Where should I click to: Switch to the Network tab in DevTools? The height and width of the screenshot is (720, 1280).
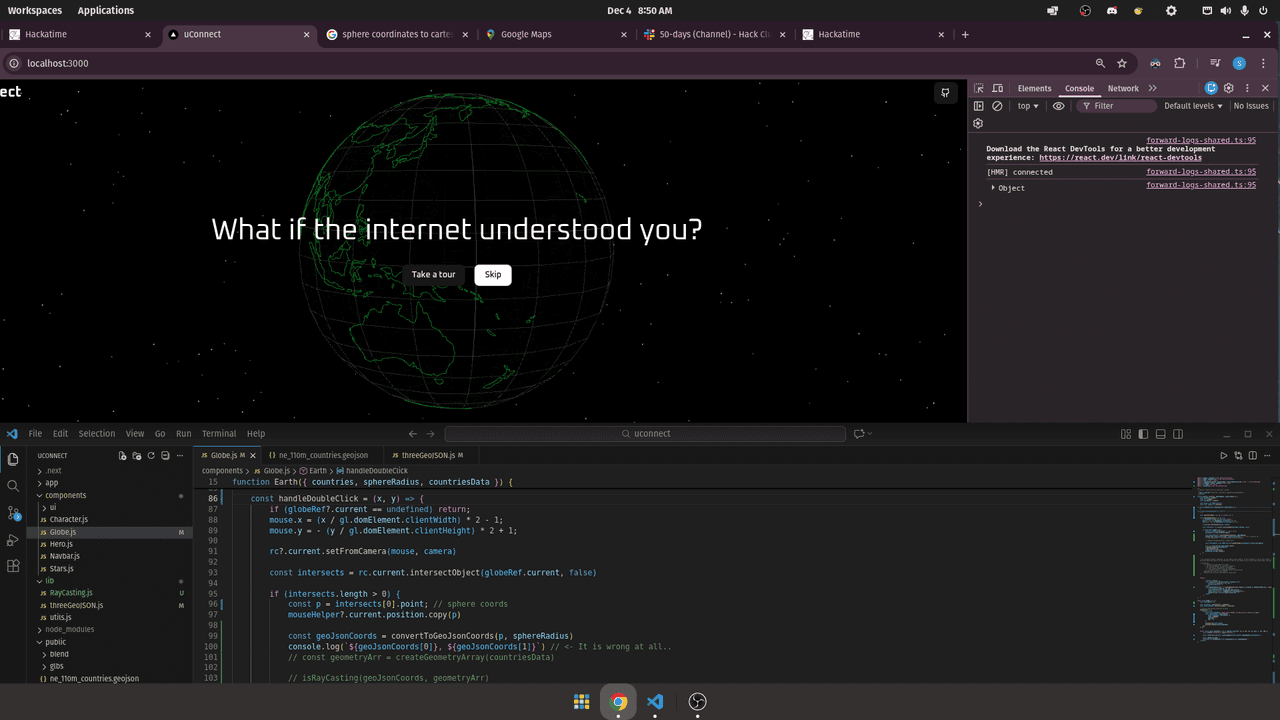pyautogui.click(x=1122, y=88)
